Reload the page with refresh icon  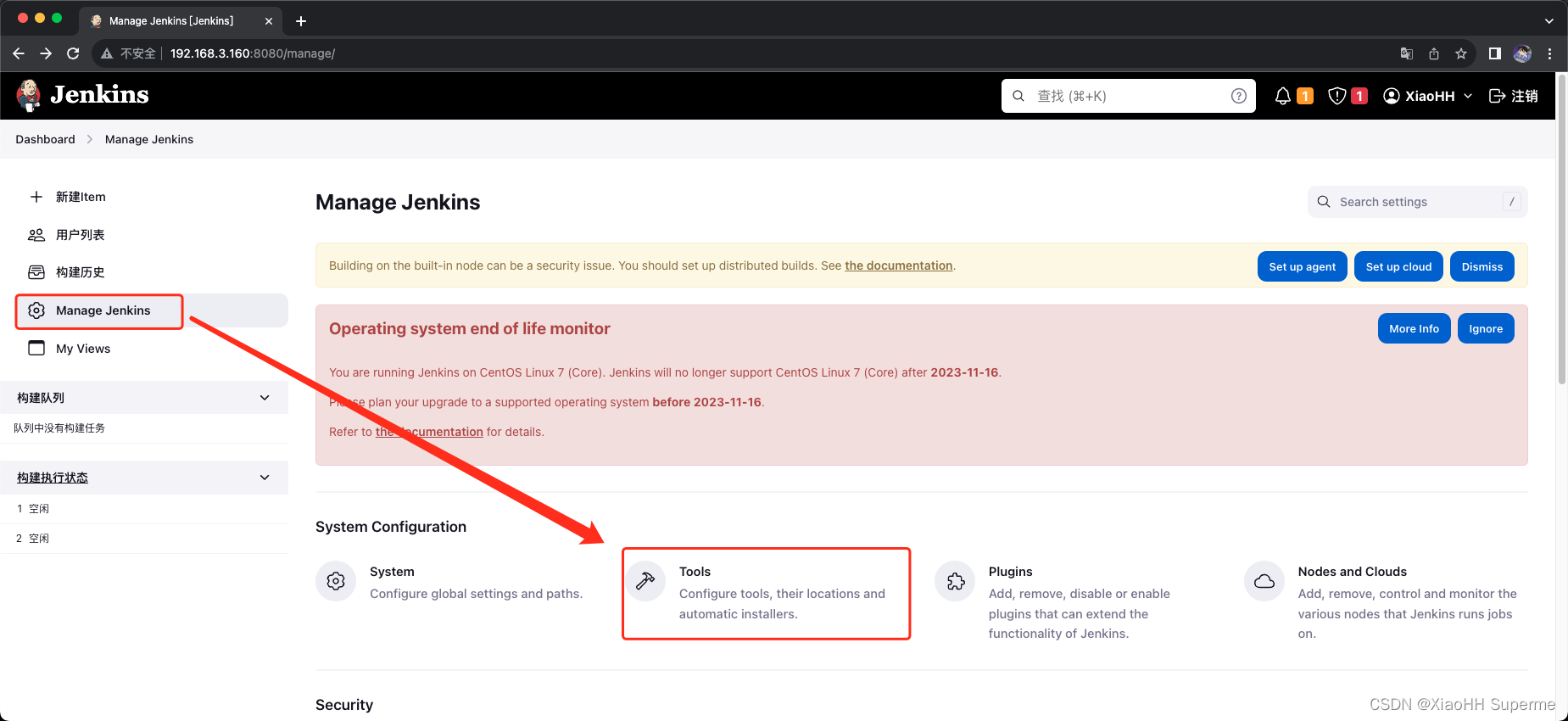click(x=73, y=53)
